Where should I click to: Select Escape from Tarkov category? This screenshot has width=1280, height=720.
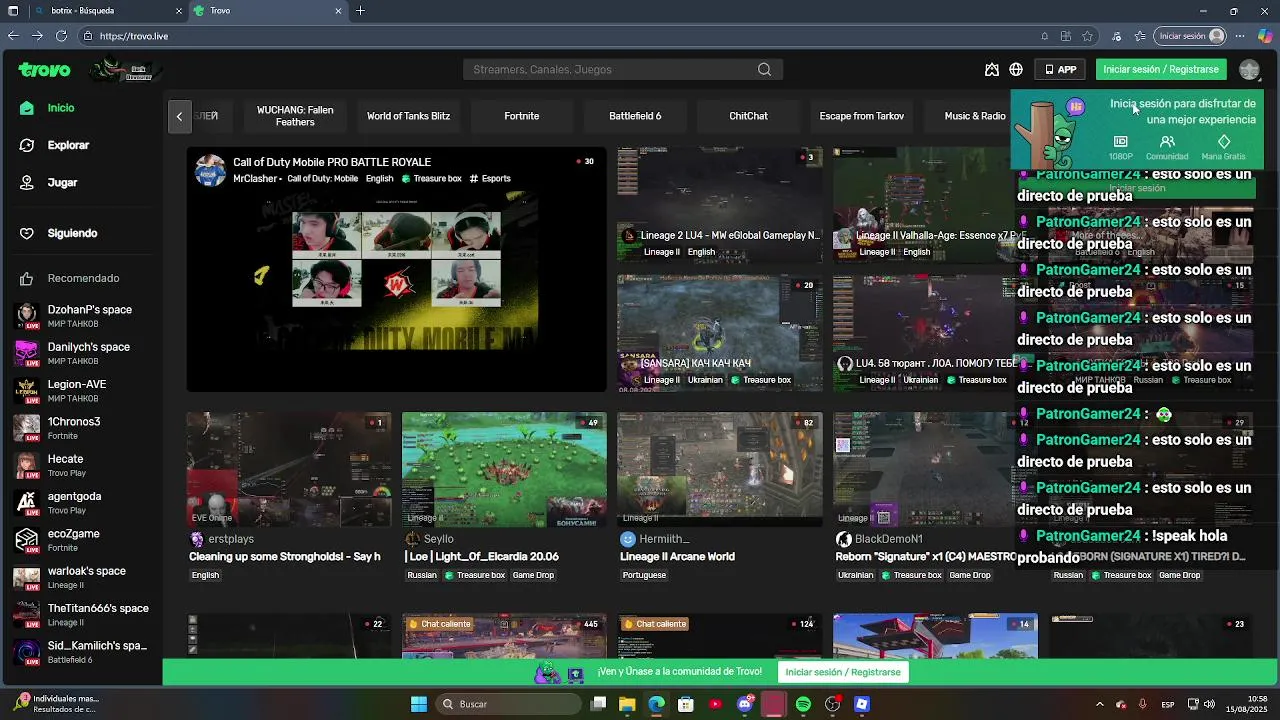coord(861,116)
